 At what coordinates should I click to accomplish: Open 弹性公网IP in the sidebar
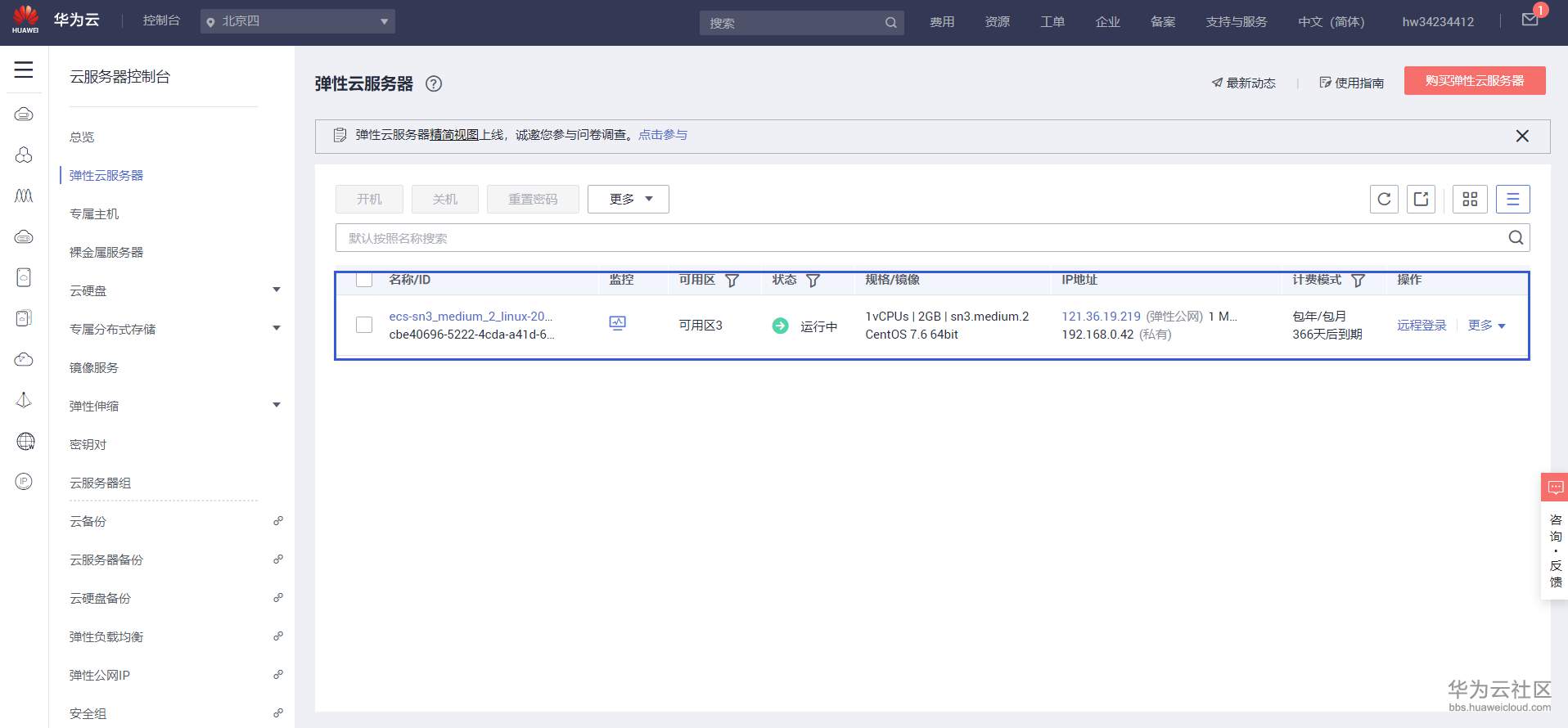(x=100, y=675)
